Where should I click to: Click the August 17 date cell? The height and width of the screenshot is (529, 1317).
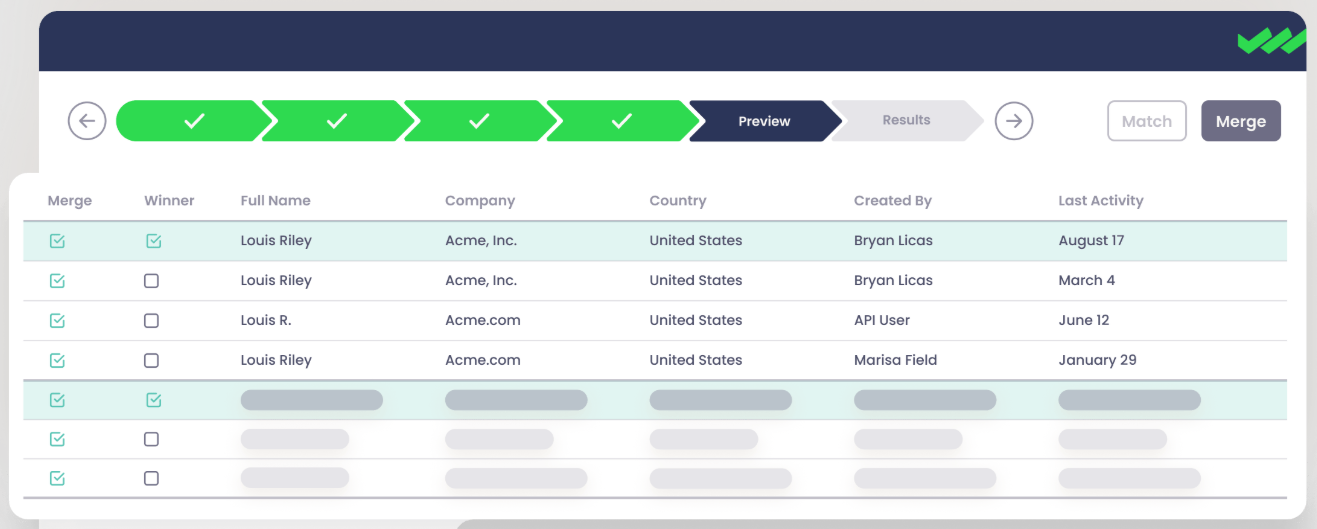pyautogui.click(x=1092, y=240)
